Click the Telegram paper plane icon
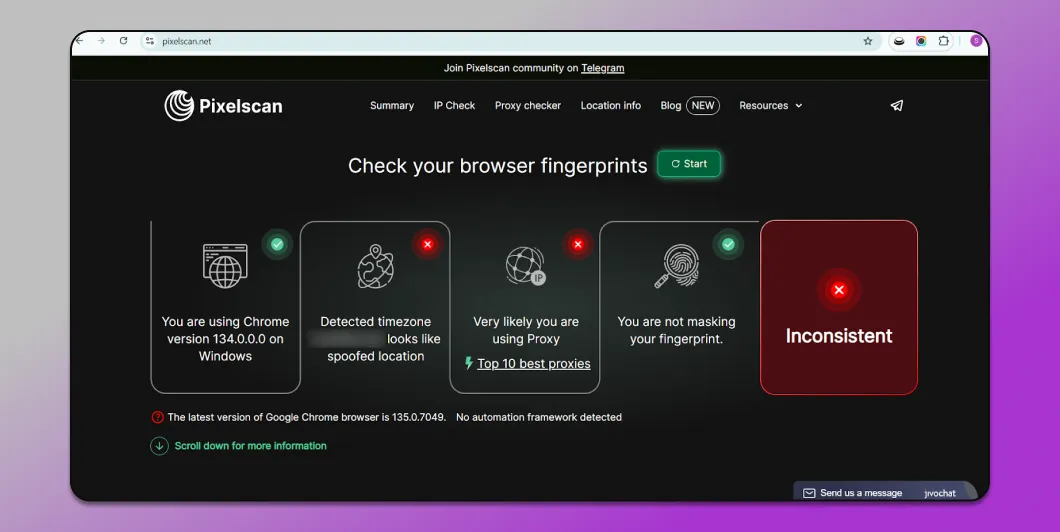 click(x=897, y=106)
